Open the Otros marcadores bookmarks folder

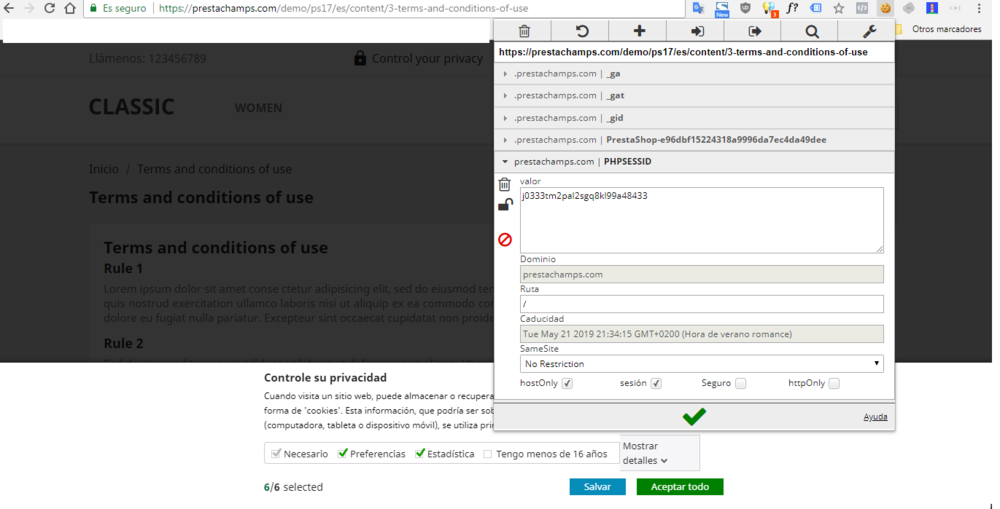click(x=939, y=29)
